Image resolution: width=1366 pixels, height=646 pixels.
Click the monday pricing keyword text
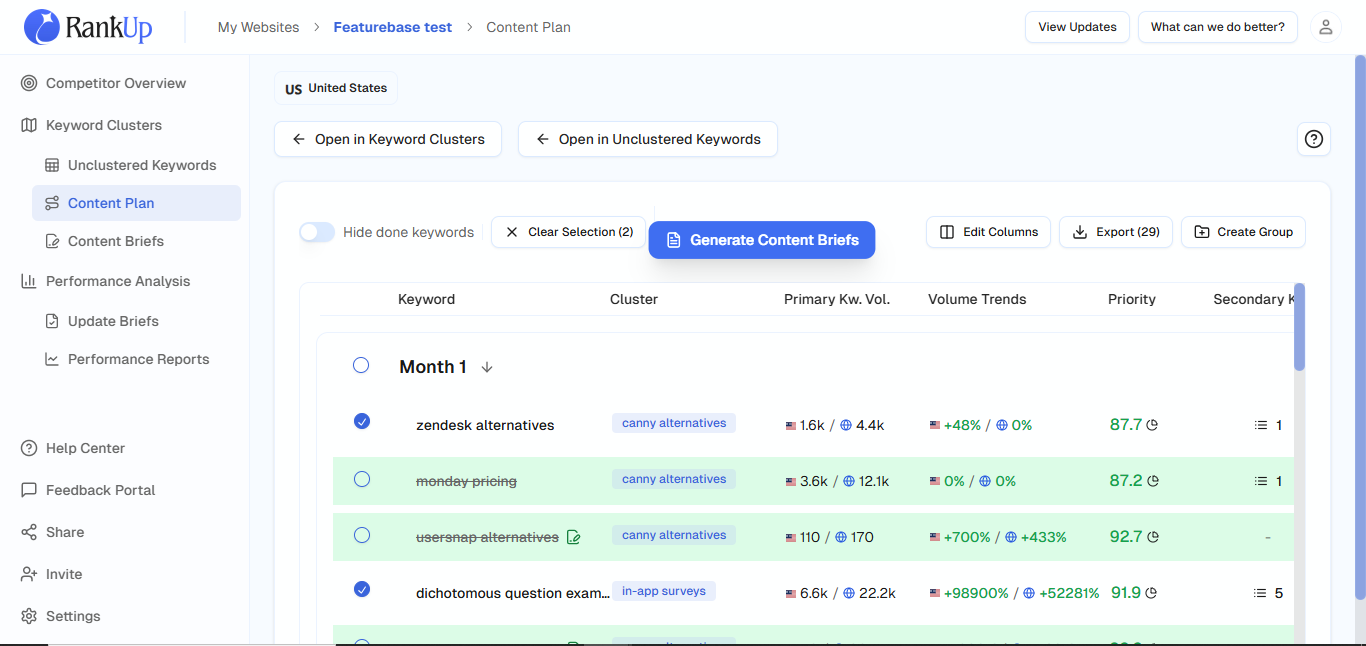[466, 481]
